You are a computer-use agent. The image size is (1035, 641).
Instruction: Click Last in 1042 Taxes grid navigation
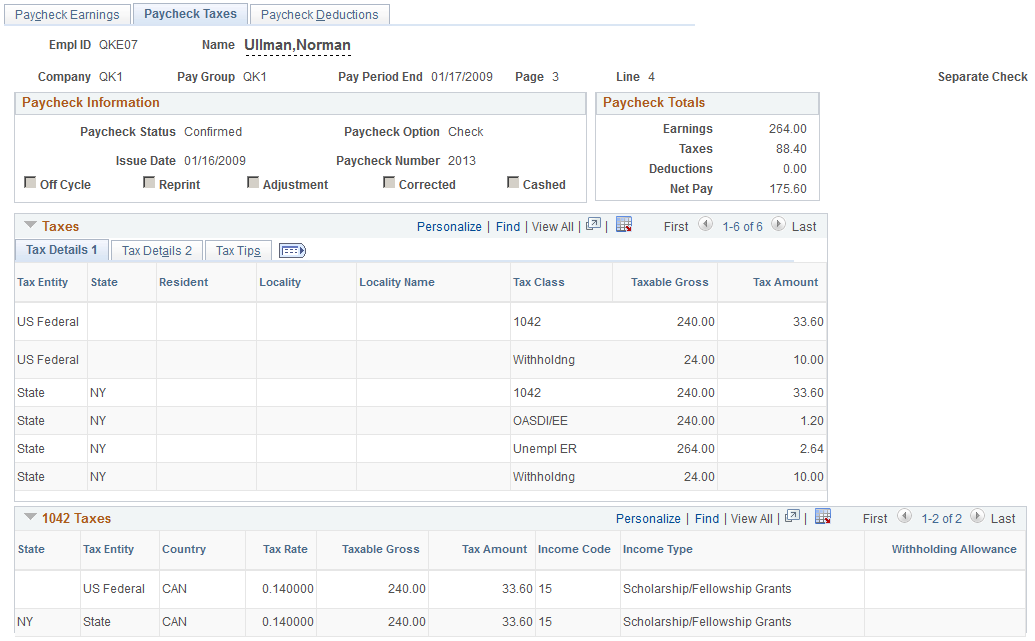(x=1003, y=518)
